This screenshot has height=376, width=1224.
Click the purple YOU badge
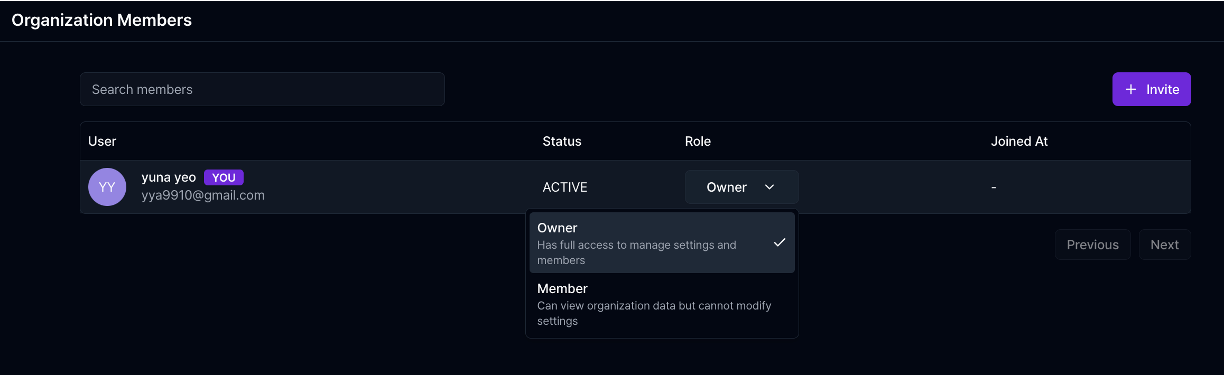point(224,177)
